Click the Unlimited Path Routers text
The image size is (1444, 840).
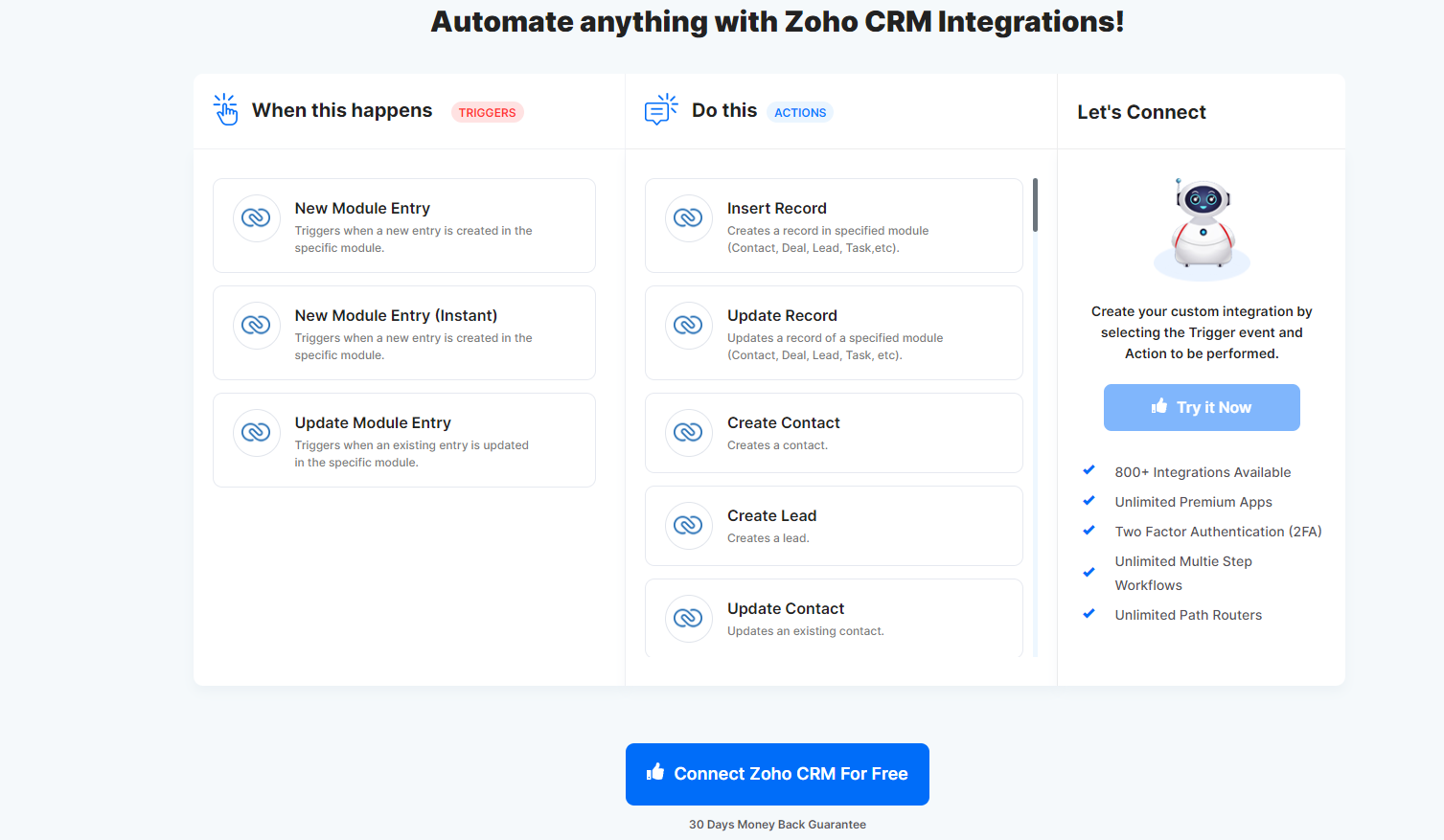[1188, 615]
